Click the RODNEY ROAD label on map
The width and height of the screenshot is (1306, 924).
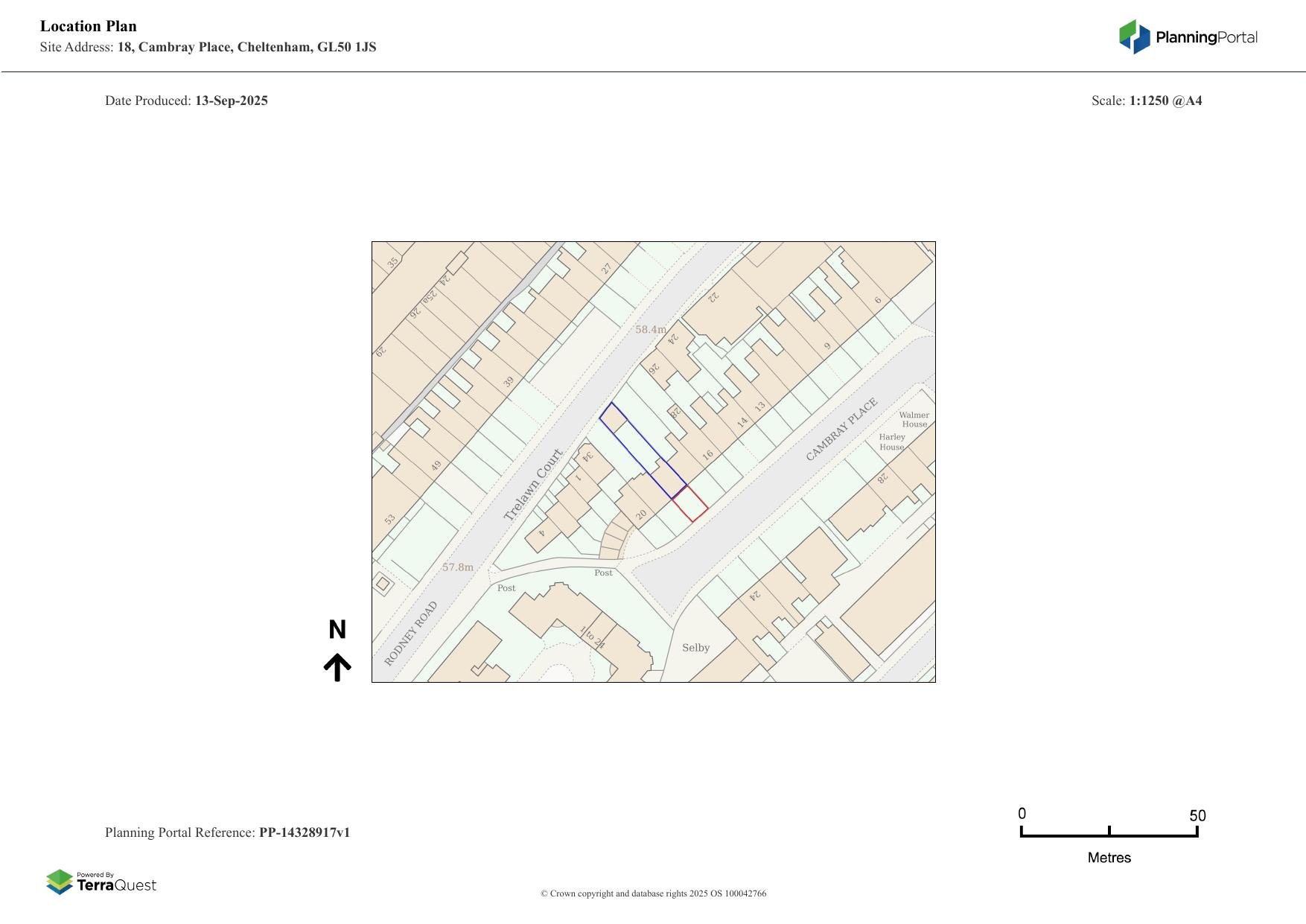point(410,634)
